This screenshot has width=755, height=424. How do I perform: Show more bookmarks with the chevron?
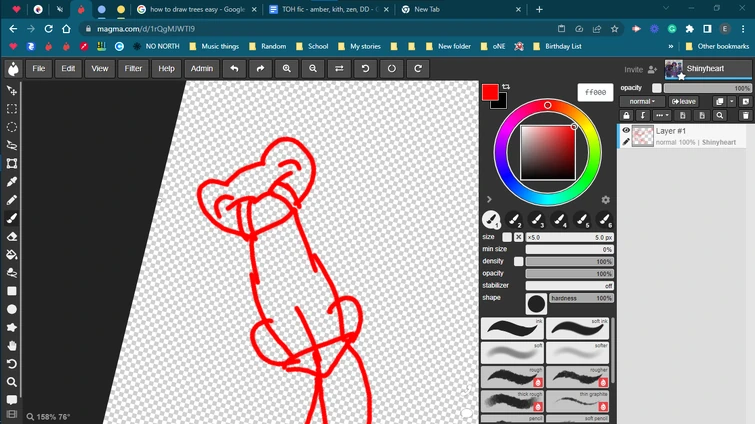pyautogui.click(x=670, y=47)
